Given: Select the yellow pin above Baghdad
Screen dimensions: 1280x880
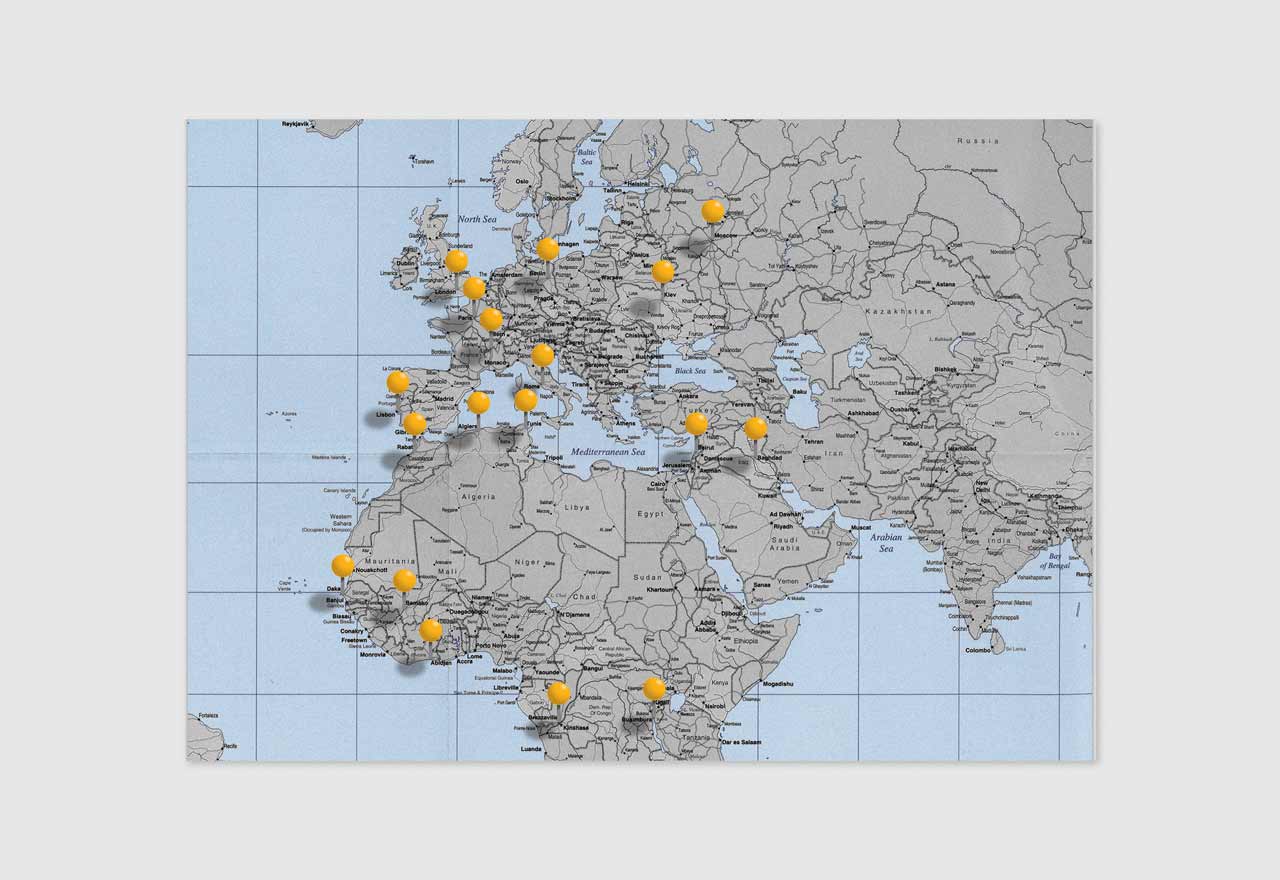Looking at the screenshot, I should [756, 428].
